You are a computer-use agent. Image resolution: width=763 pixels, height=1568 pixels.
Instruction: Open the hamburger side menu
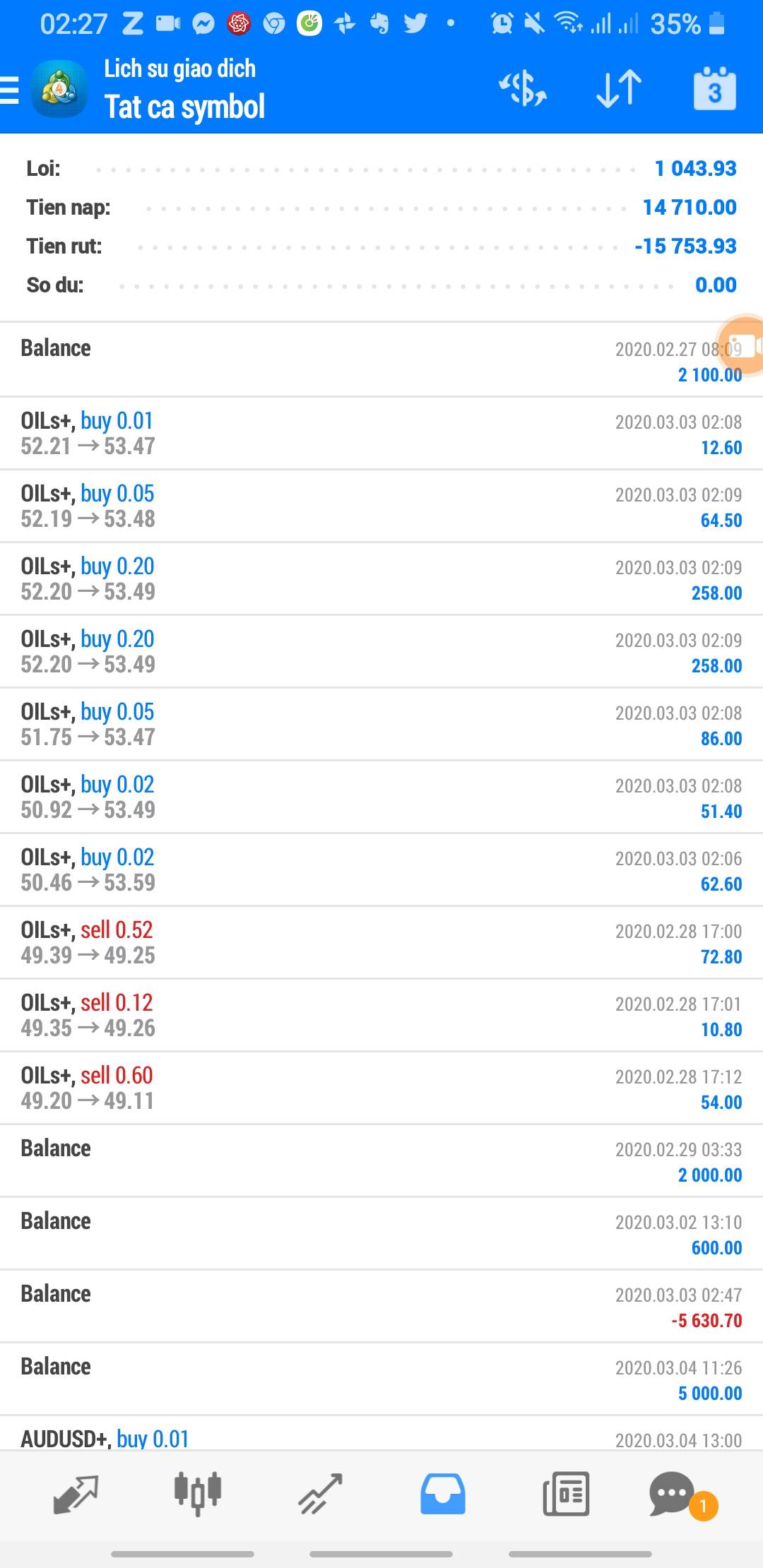click(10, 90)
